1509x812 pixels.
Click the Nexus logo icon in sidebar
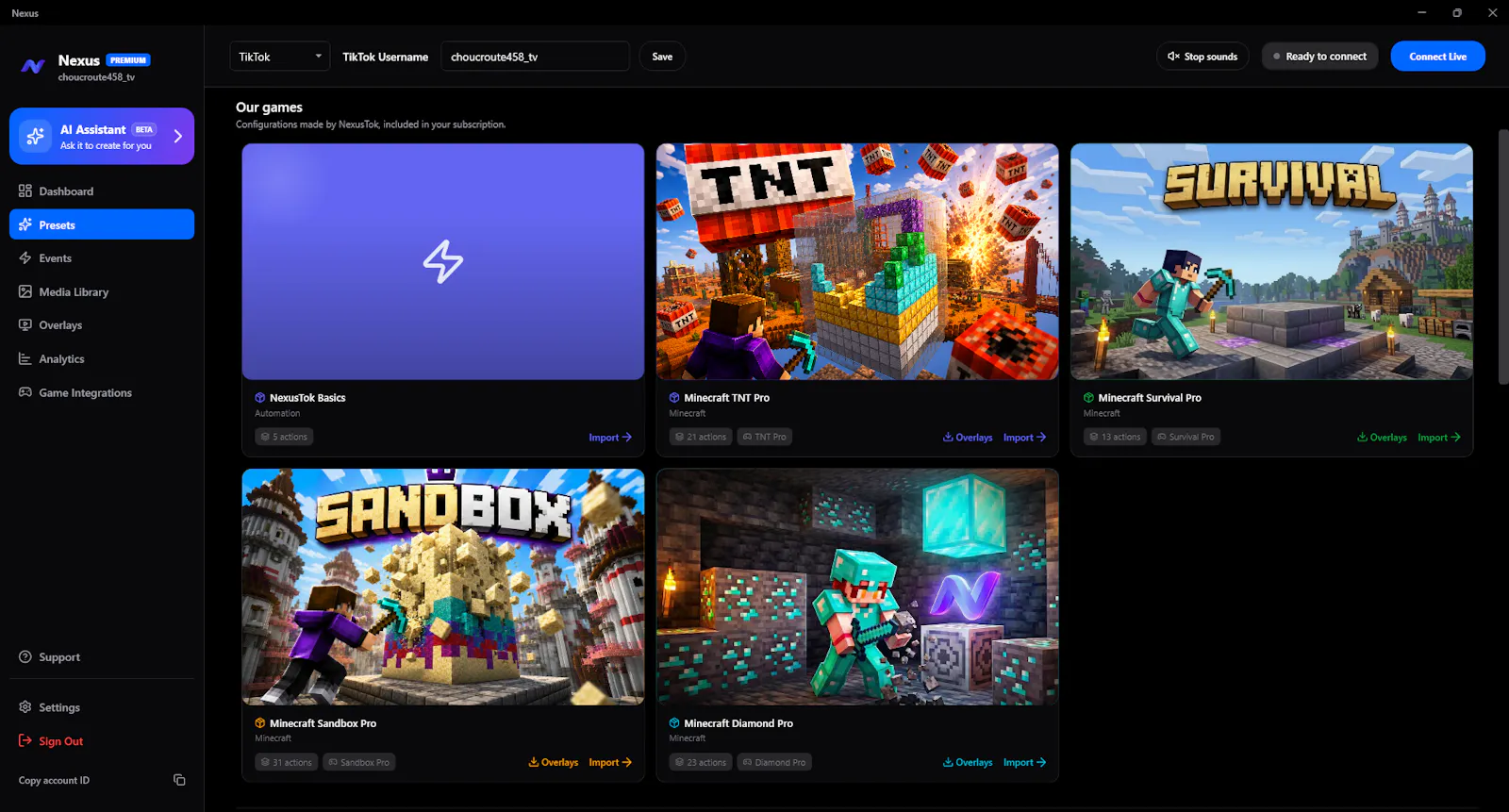33,66
